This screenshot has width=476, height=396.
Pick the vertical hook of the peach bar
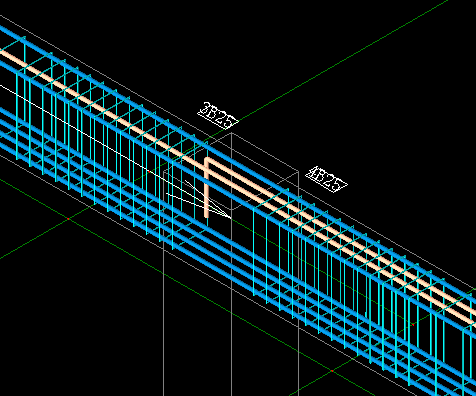point(207,188)
